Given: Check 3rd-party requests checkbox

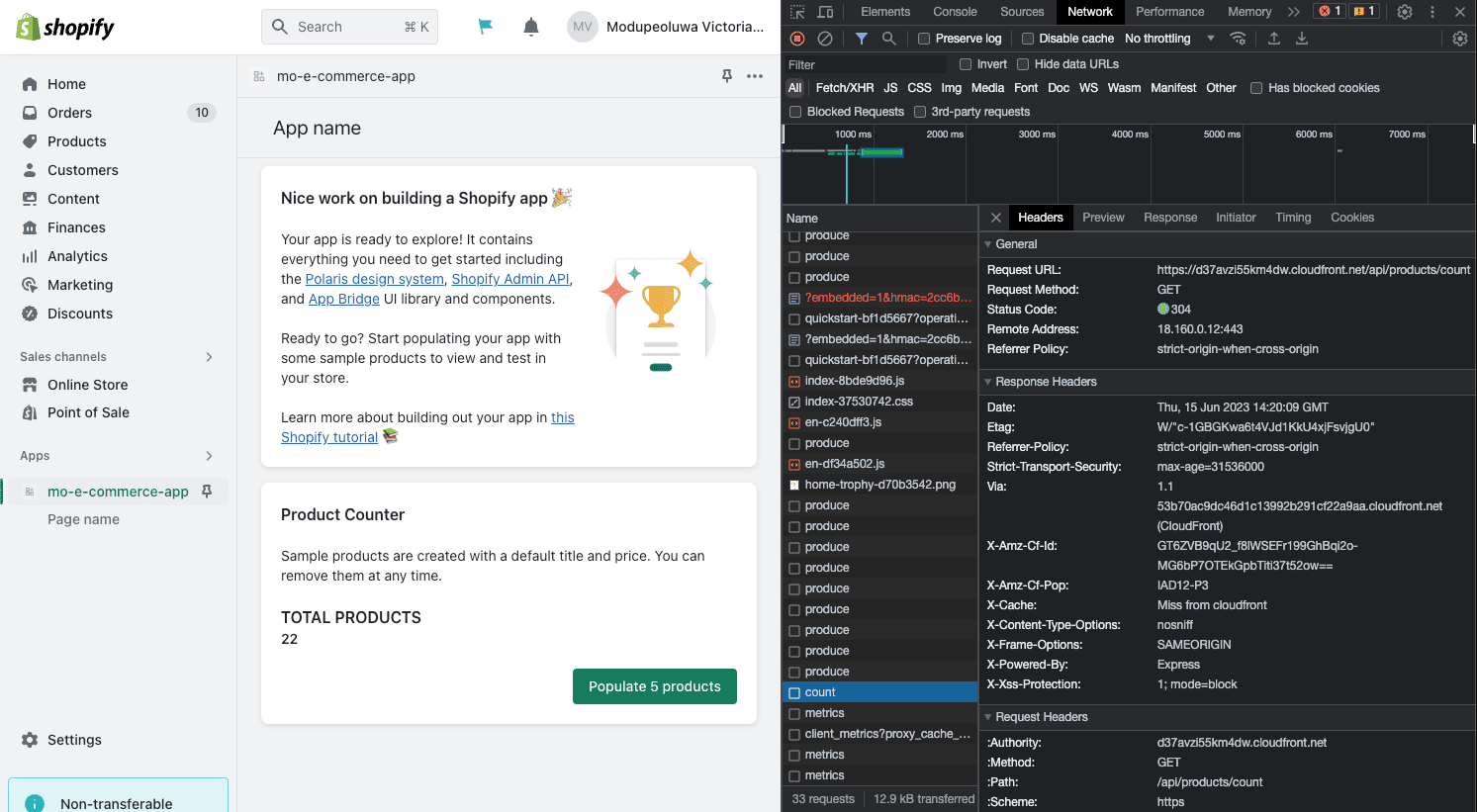Looking at the screenshot, I should [920, 112].
